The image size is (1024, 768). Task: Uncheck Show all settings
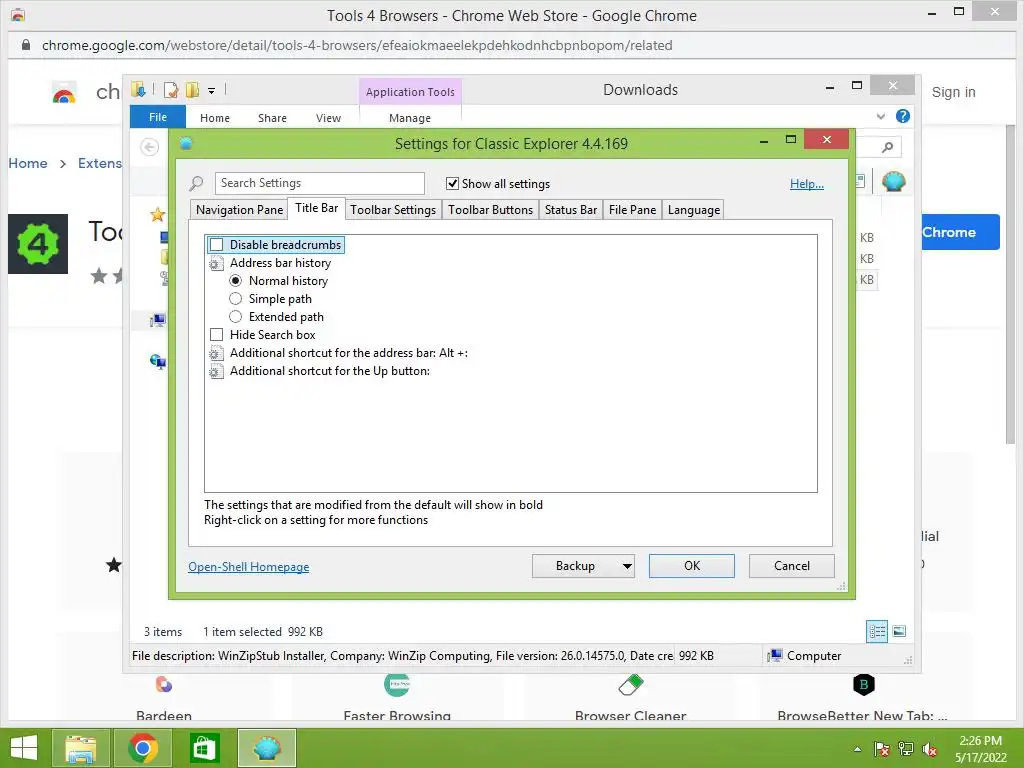tap(452, 184)
